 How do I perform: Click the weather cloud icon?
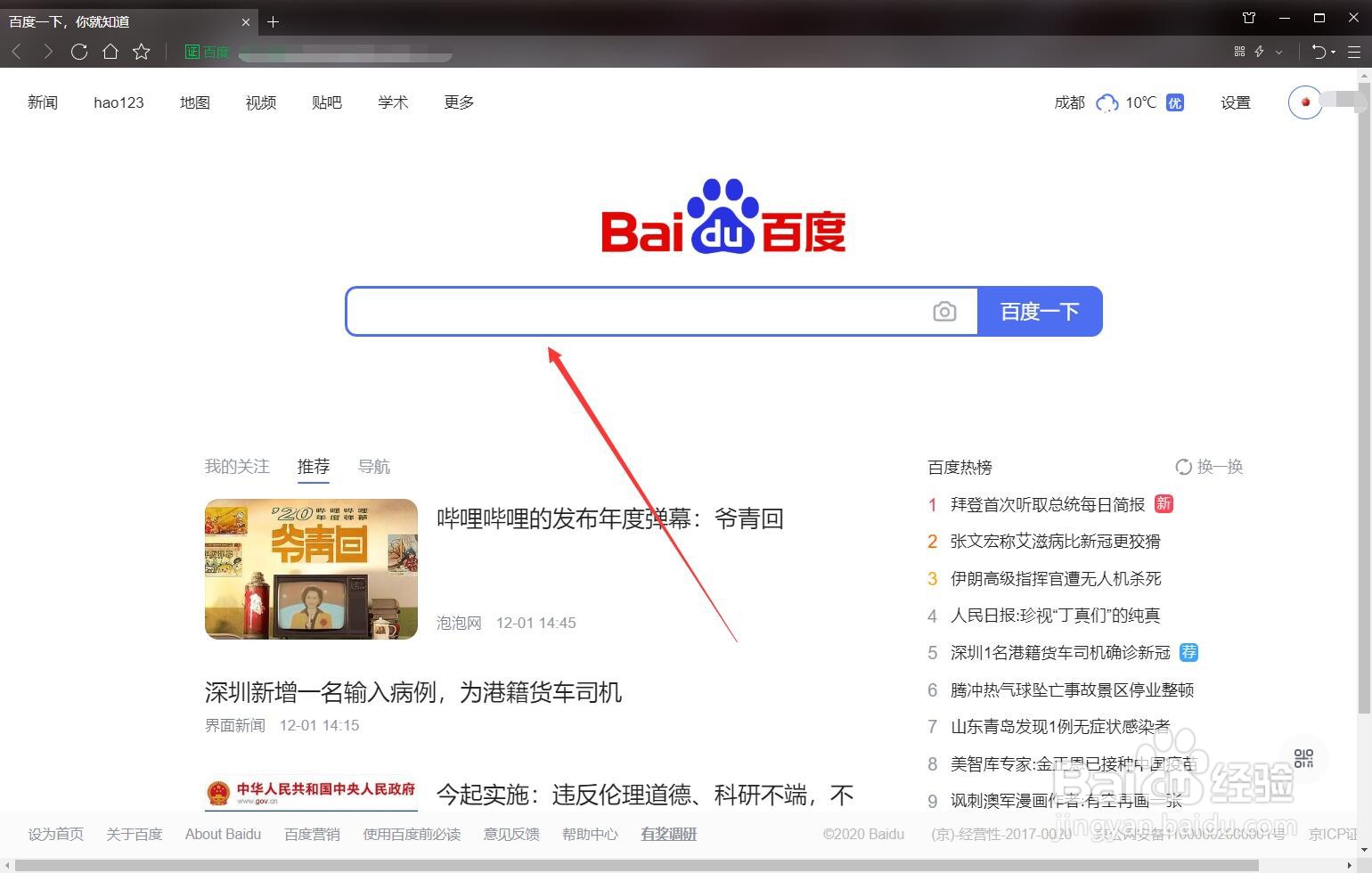pos(1107,103)
